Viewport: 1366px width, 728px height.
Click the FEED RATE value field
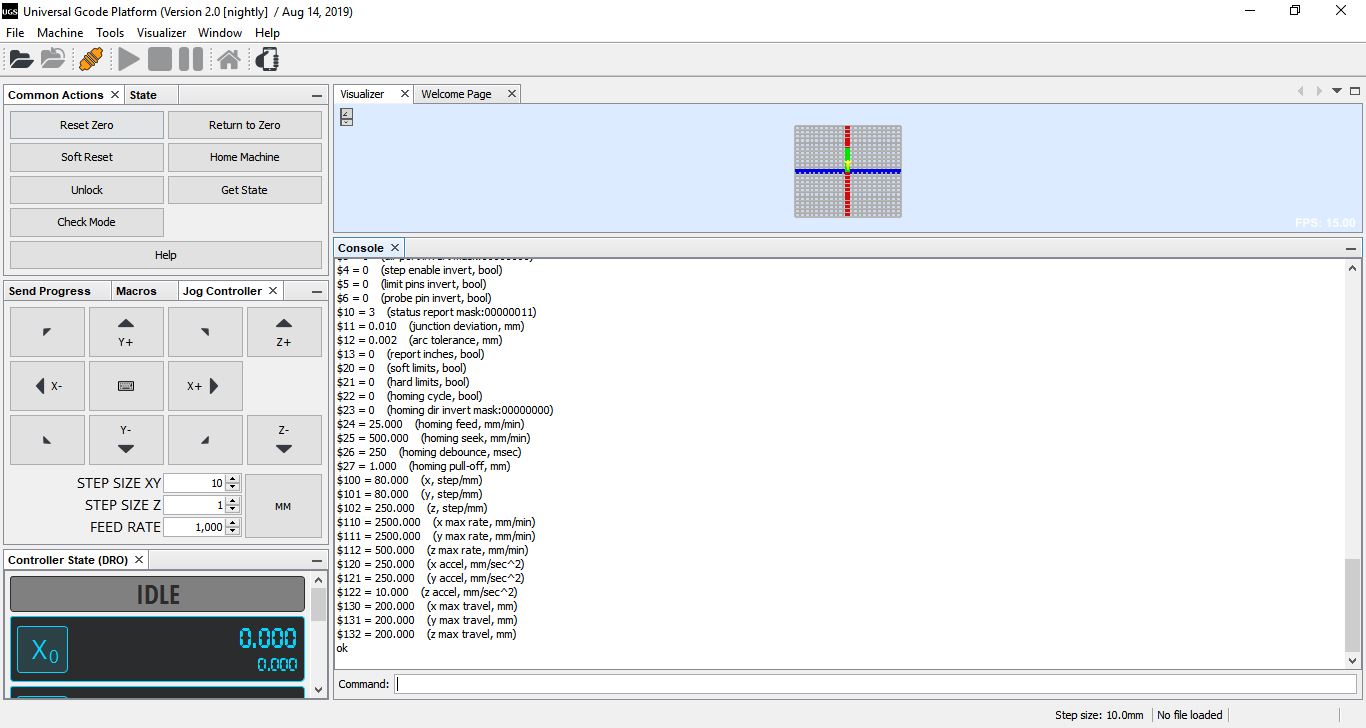[x=195, y=527]
